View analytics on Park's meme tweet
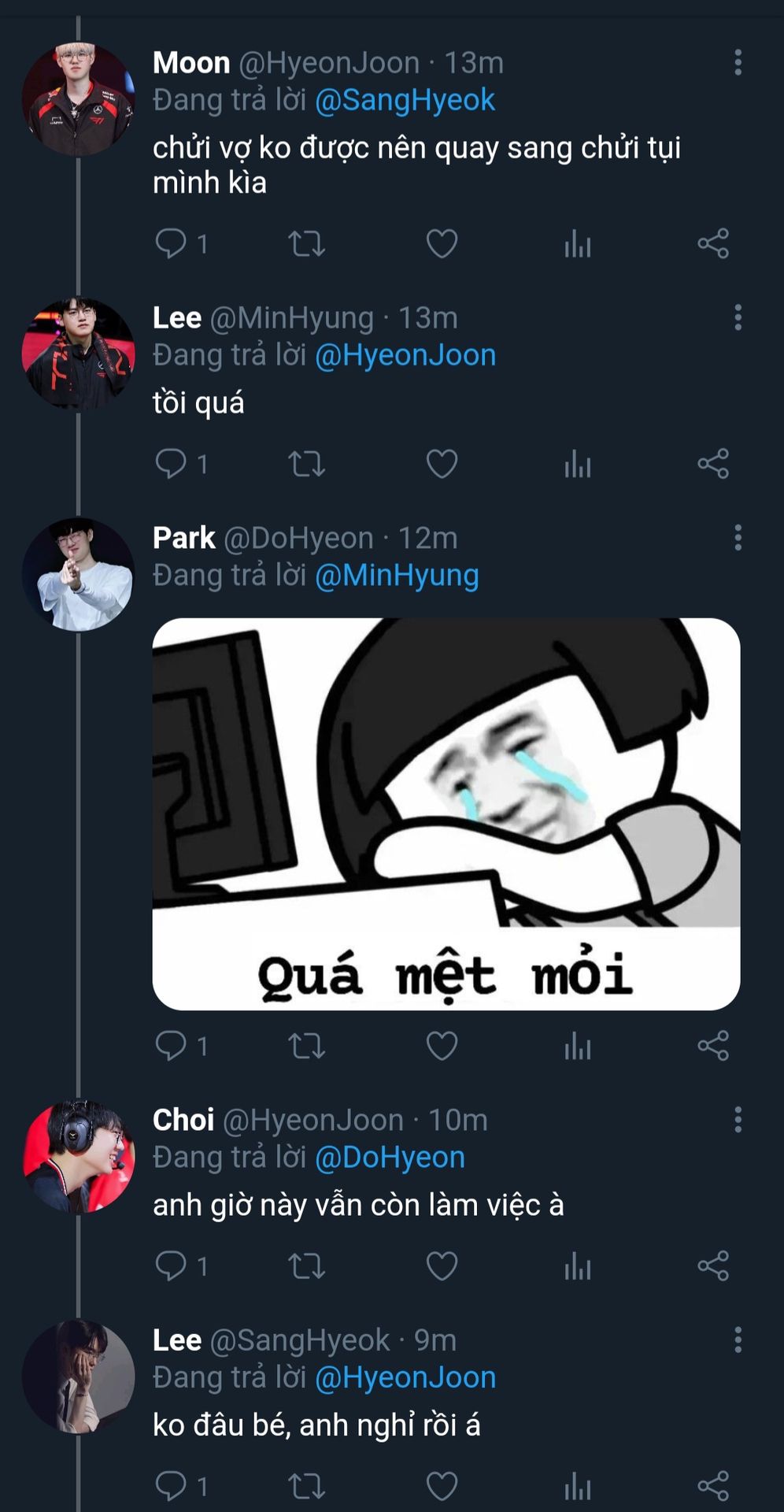Screen dimensions: 784x1512 pos(577,1047)
